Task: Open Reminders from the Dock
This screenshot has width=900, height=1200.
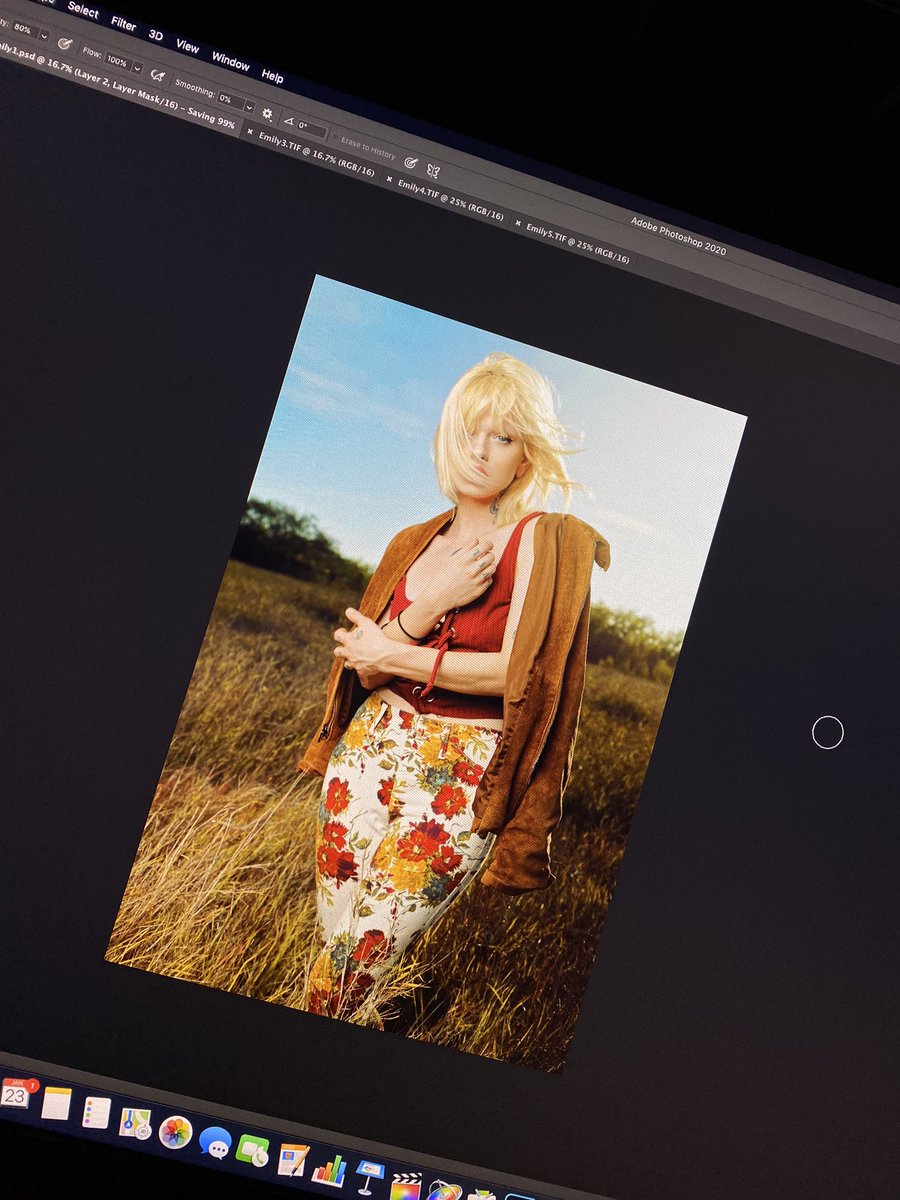Action: pos(96,1112)
